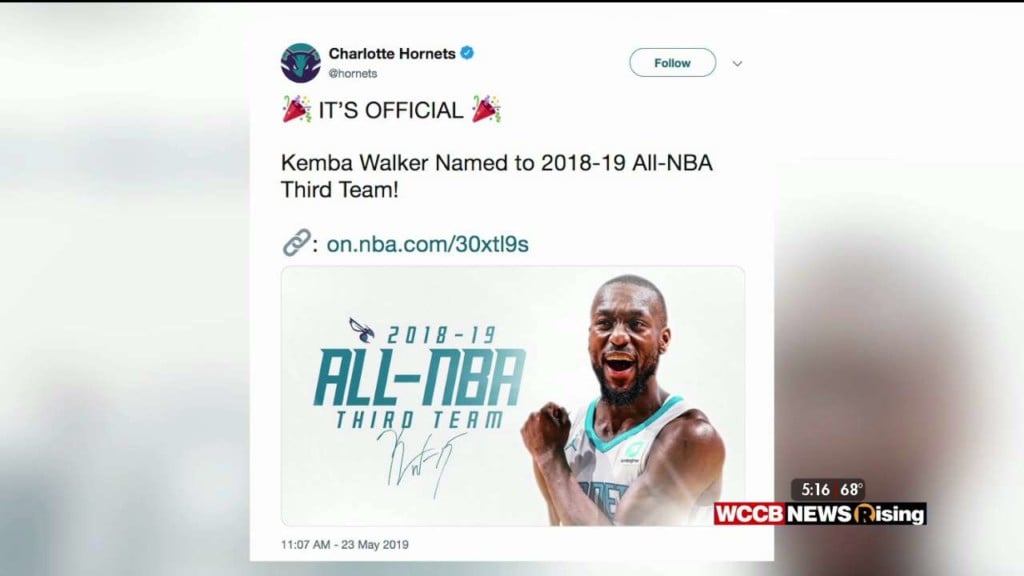This screenshot has height=576, width=1024.
Task: Click the blue verified badge
Action: tap(467, 53)
